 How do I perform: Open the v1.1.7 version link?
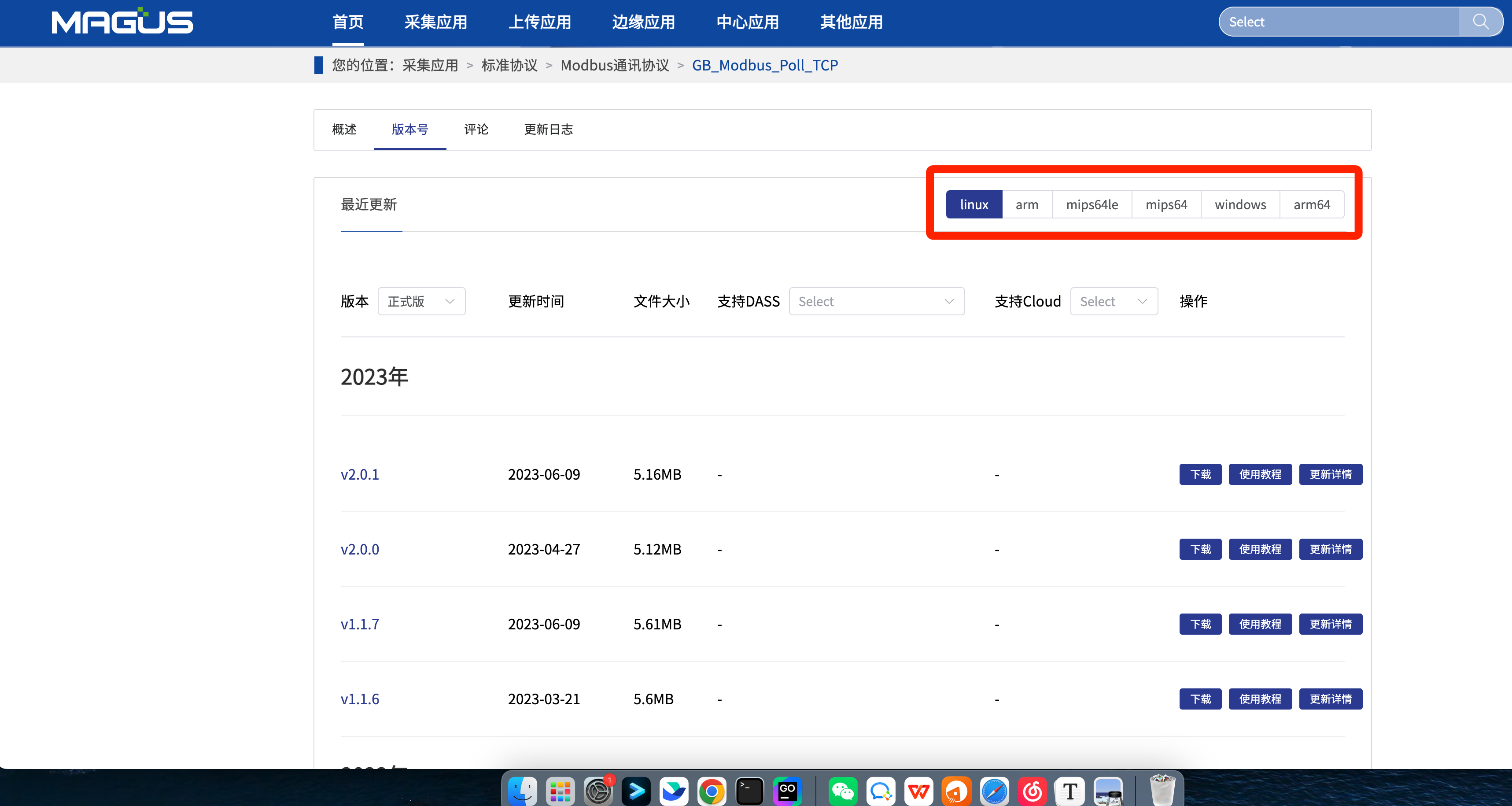(x=360, y=624)
